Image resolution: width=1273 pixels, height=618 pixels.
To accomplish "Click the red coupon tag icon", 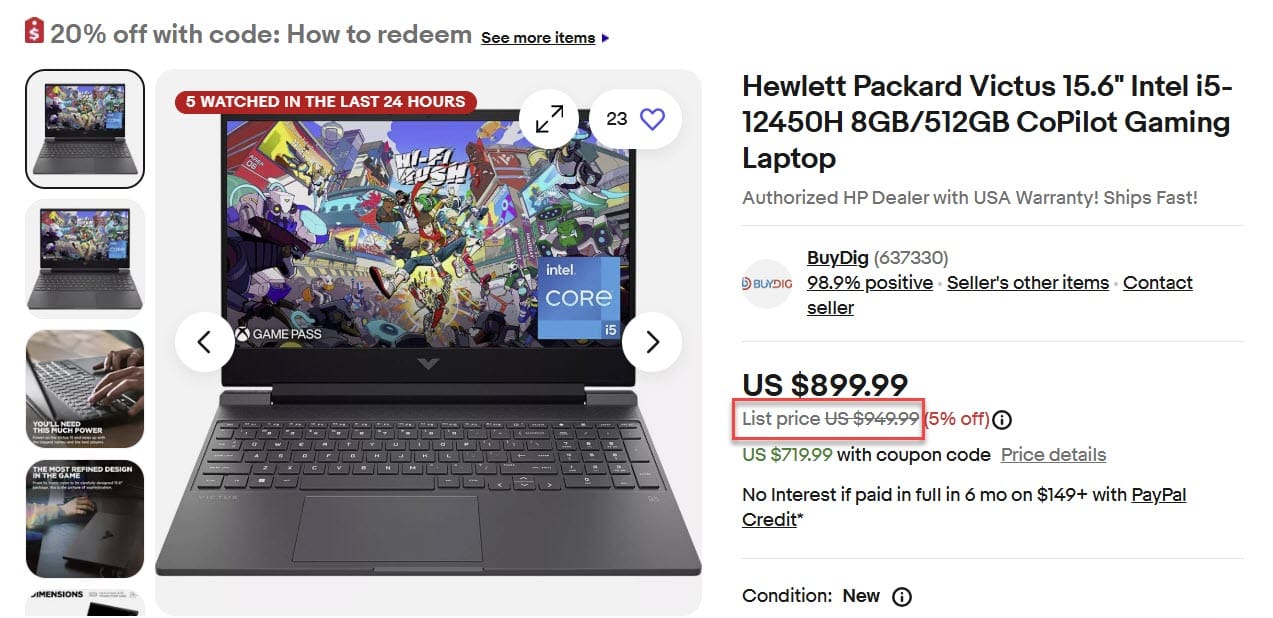I will 35,33.
